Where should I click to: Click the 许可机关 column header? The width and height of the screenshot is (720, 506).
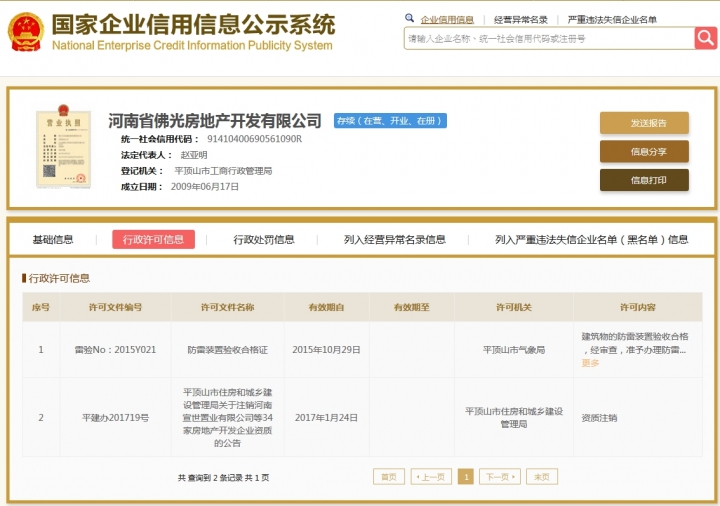514,307
